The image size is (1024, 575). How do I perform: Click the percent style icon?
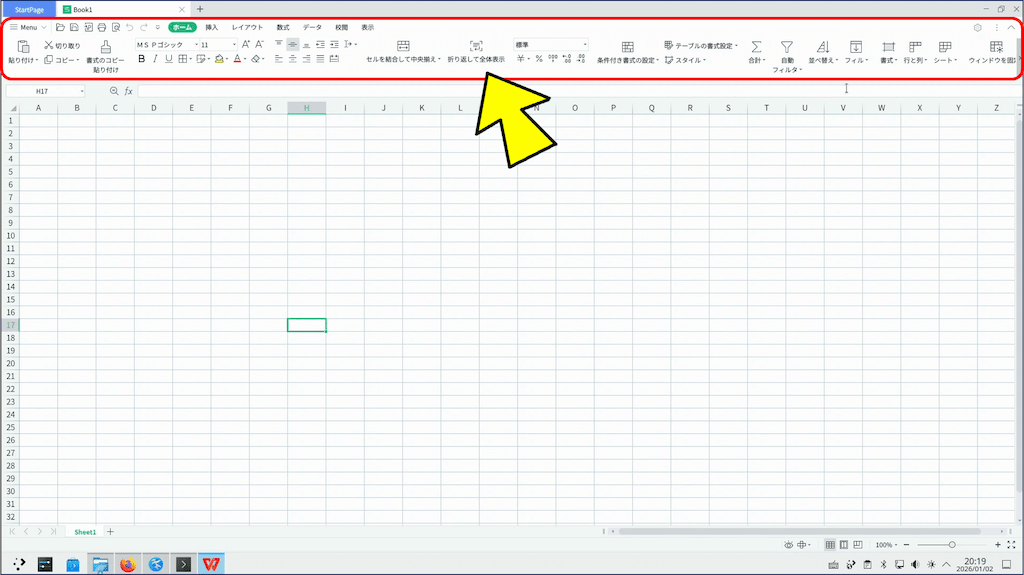(538, 59)
